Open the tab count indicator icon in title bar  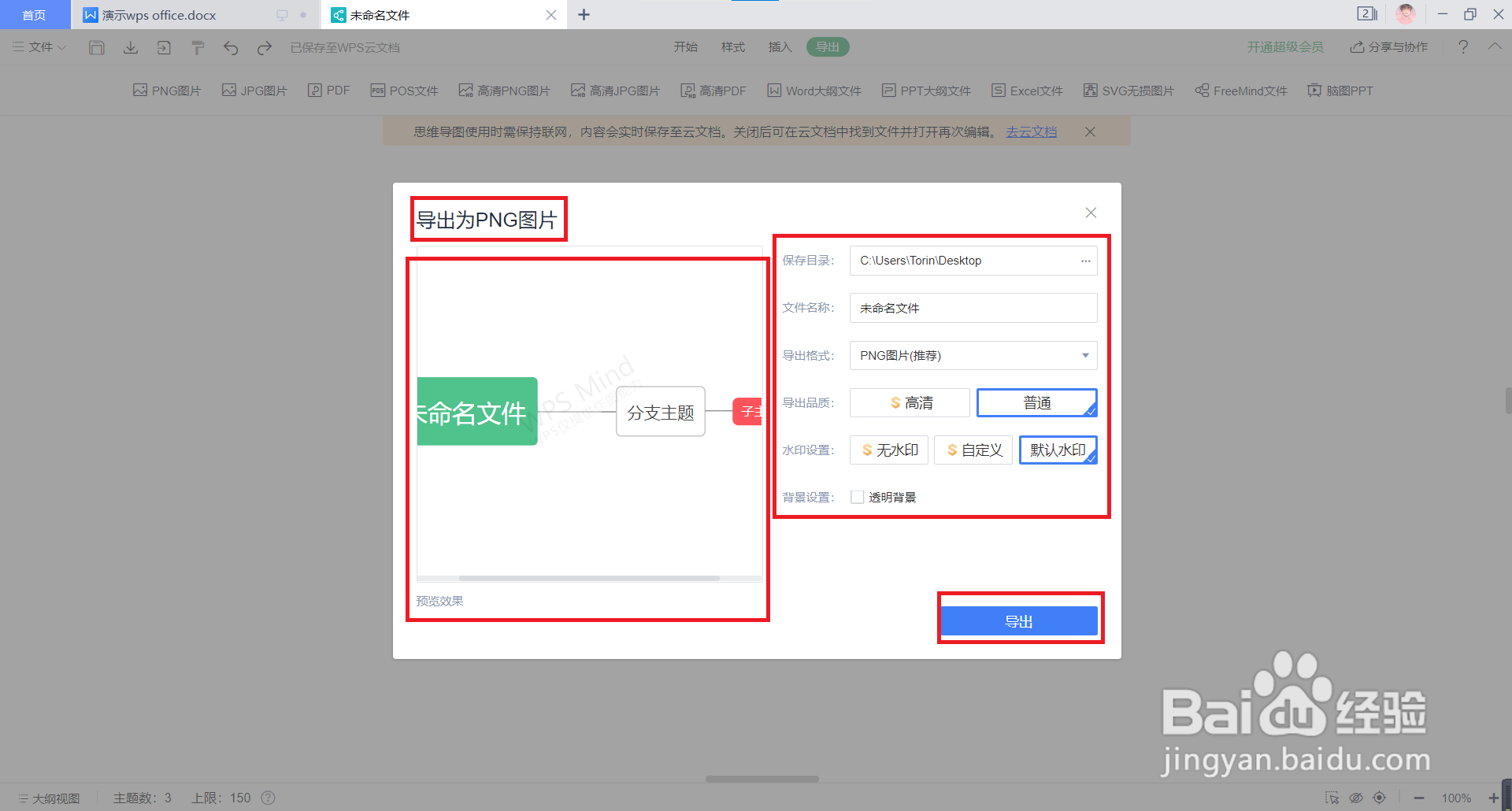[x=1367, y=14]
